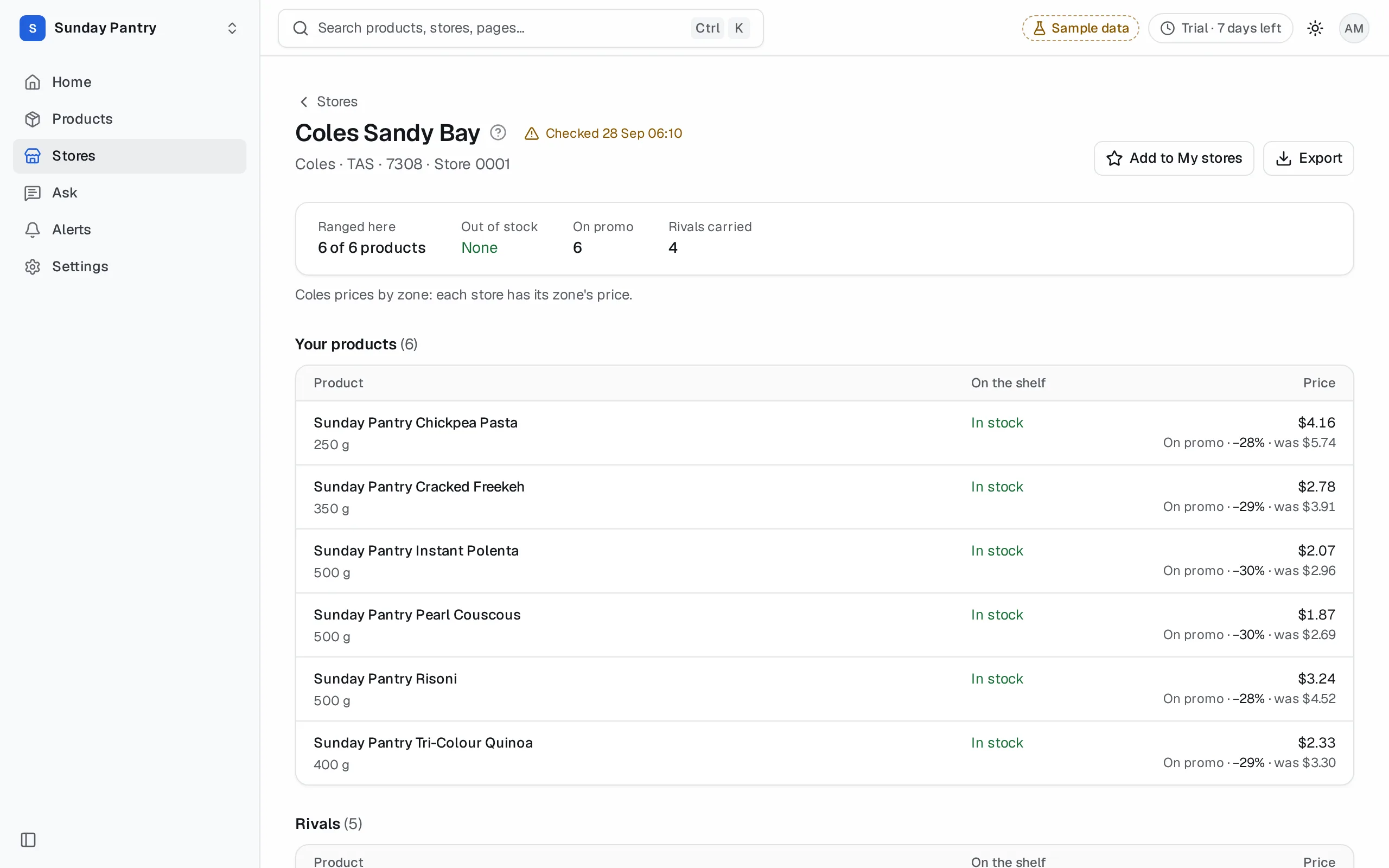
Task: Open the AM user avatar menu
Action: 1353,28
